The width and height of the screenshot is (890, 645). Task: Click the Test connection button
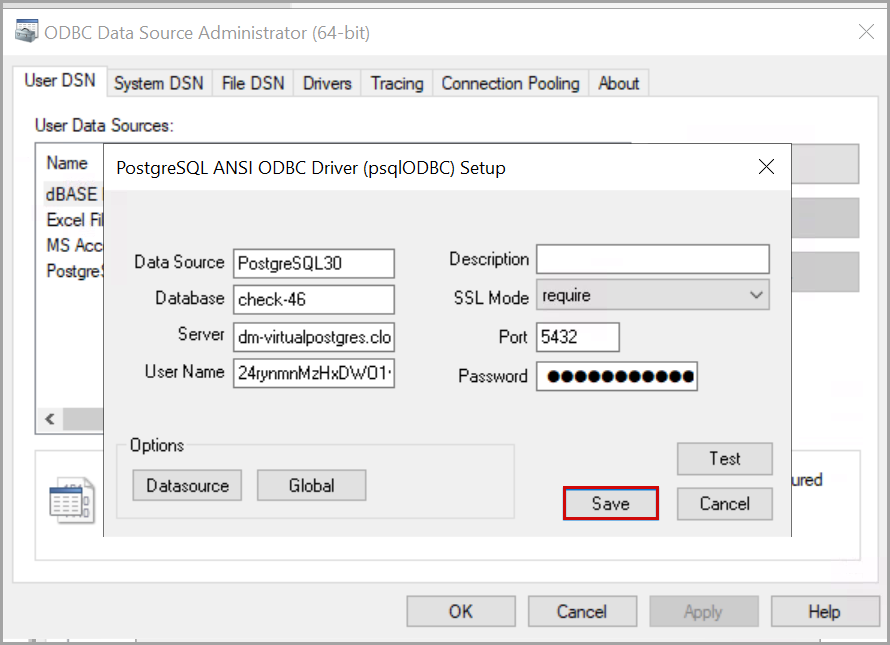[724, 459]
